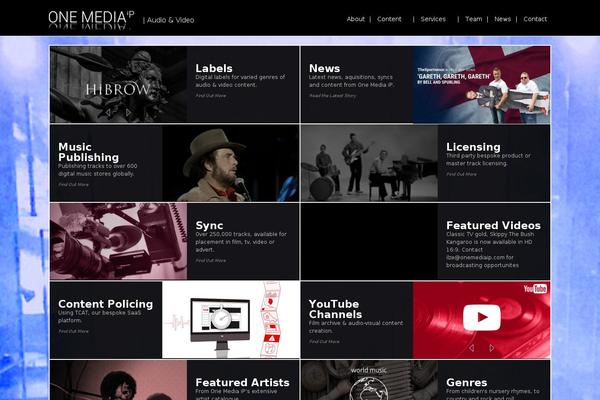Click Find Out More under Labels

tap(211, 96)
